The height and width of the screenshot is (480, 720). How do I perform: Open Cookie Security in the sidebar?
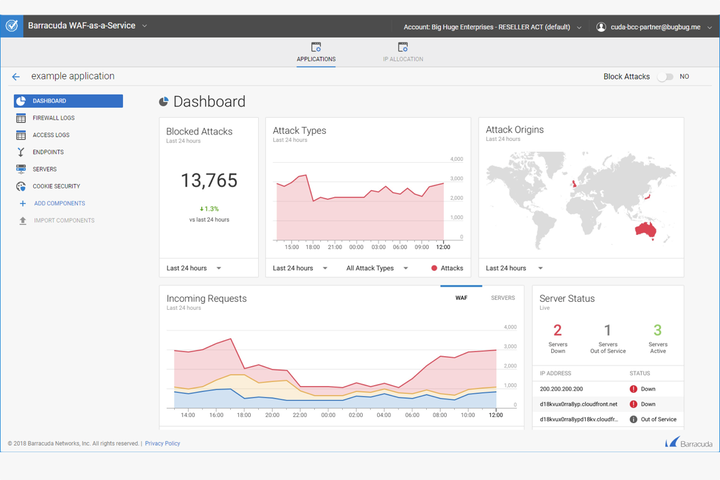pyautogui.click(x=56, y=186)
